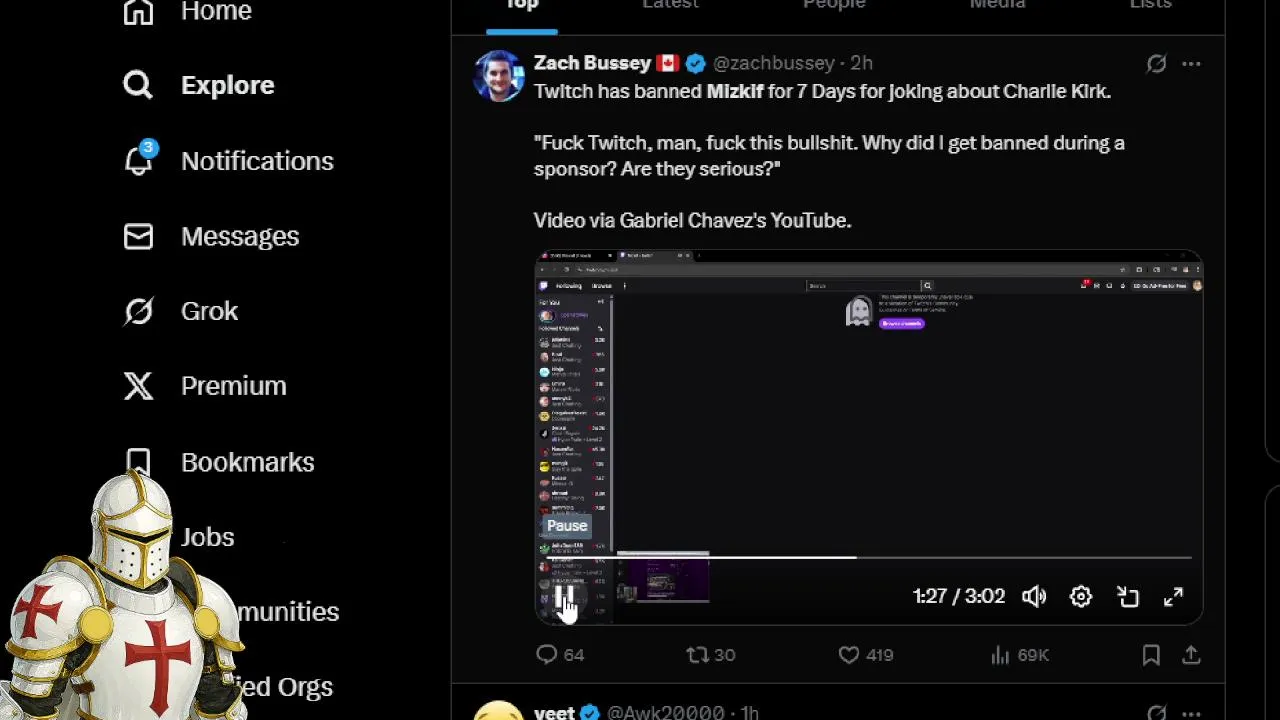Click the Grok icon on Zach Bussey's post

1156,64
